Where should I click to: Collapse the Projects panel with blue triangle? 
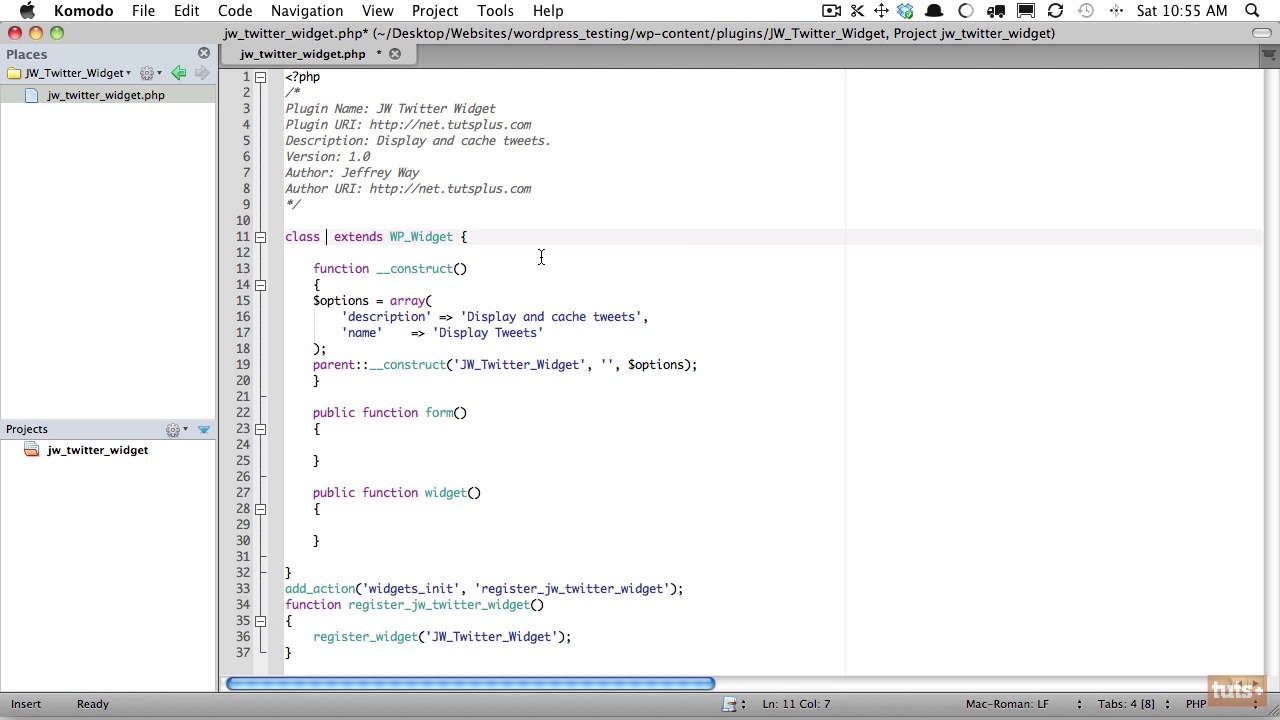(204, 430)
